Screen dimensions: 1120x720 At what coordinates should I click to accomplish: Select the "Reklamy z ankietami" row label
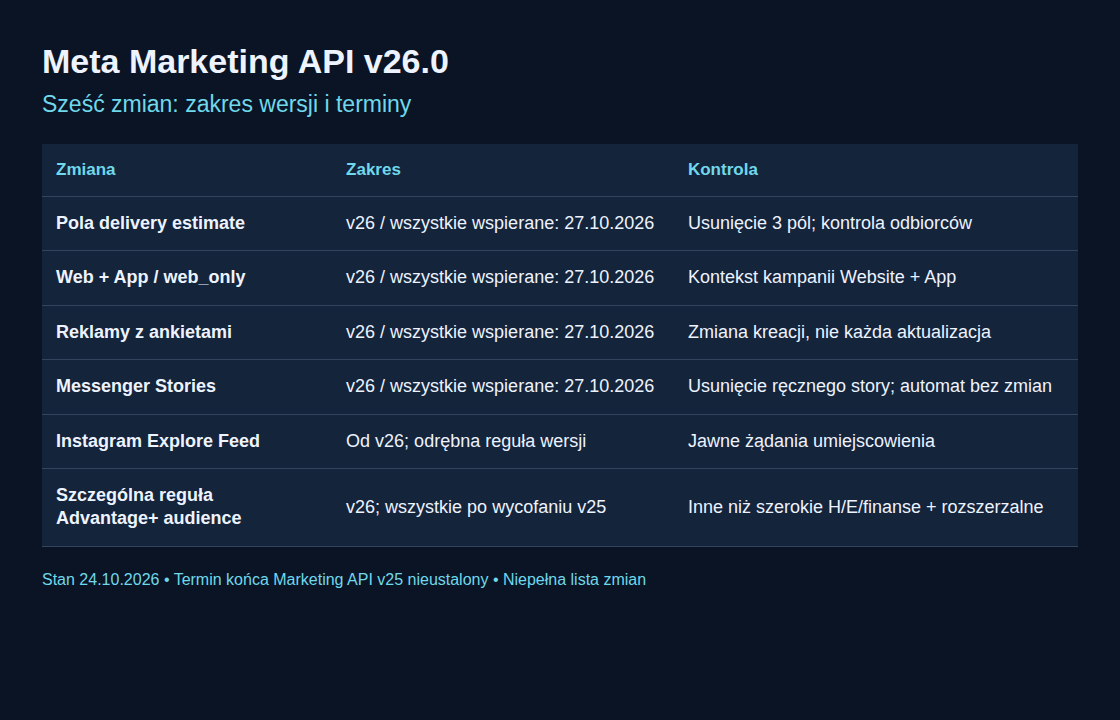click(x=144, y=332)
